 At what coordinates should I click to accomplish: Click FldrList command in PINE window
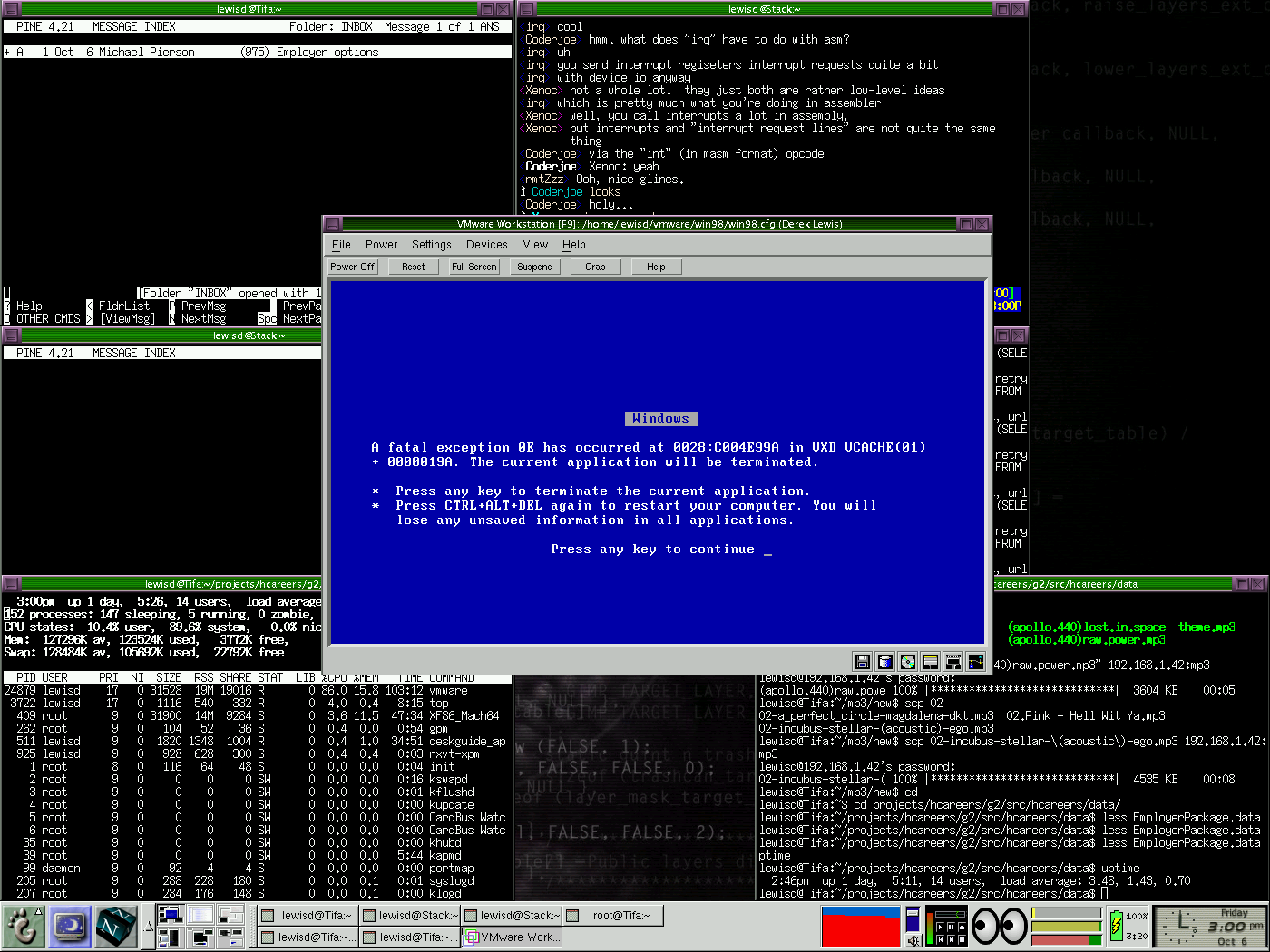[124, 306]
